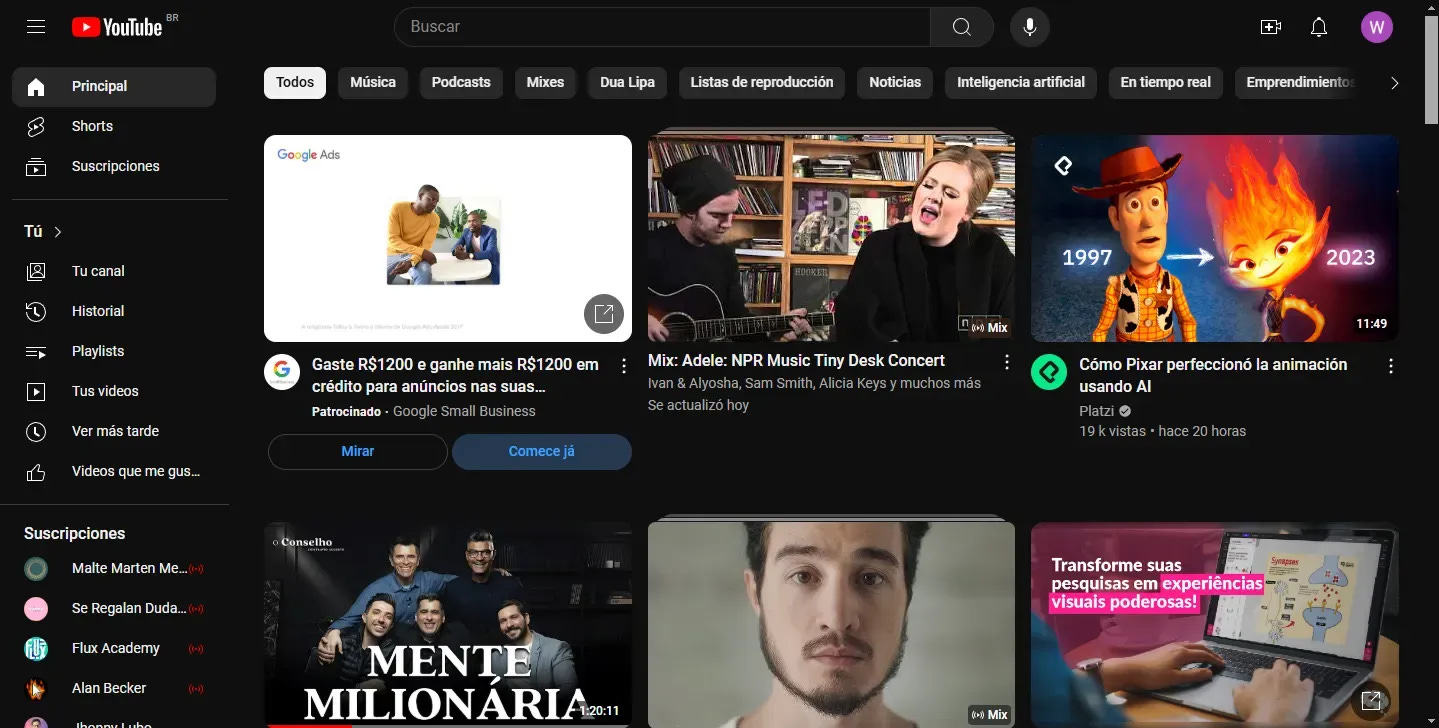Open Google Small Business link
This screenshot has width=1439, height=728.
464,411
